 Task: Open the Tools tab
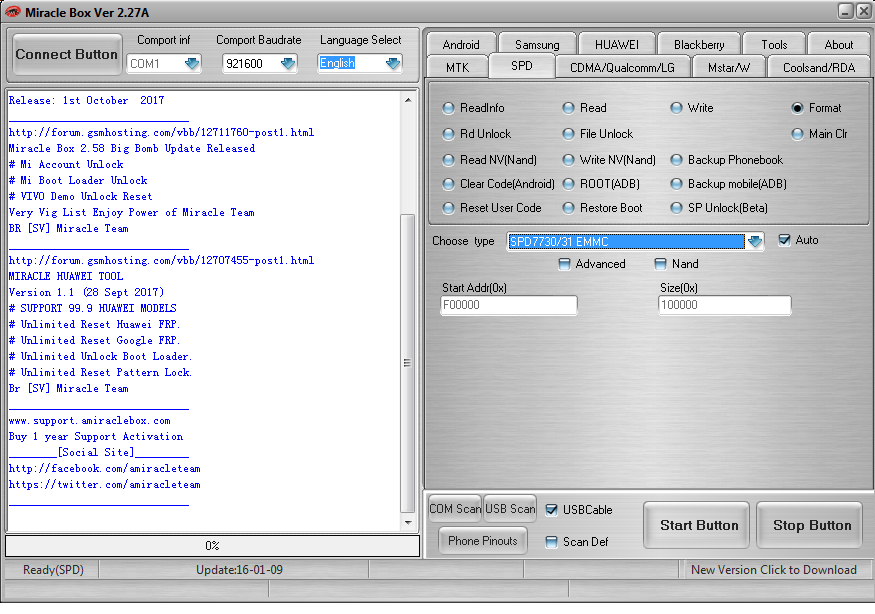click(x=774, y=45)
